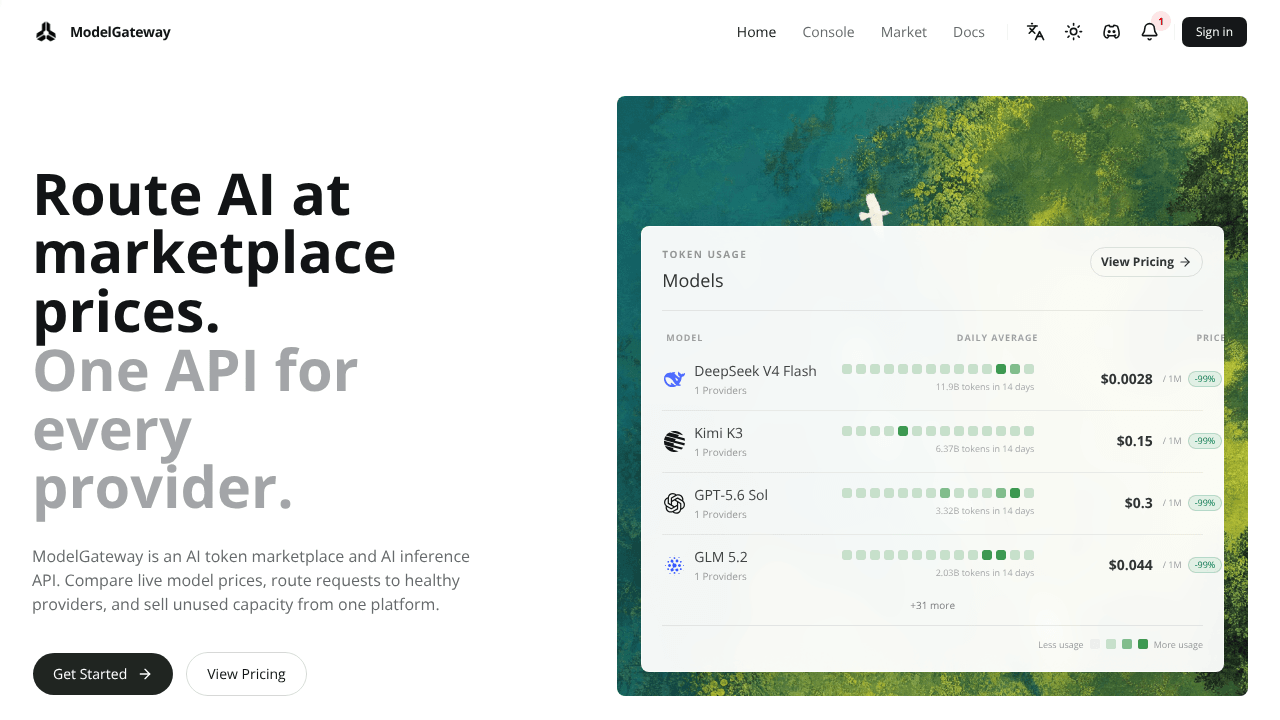The image size is (1280, 720).
Task: Open the Console nav item
Action: click(x=828, y=32)
